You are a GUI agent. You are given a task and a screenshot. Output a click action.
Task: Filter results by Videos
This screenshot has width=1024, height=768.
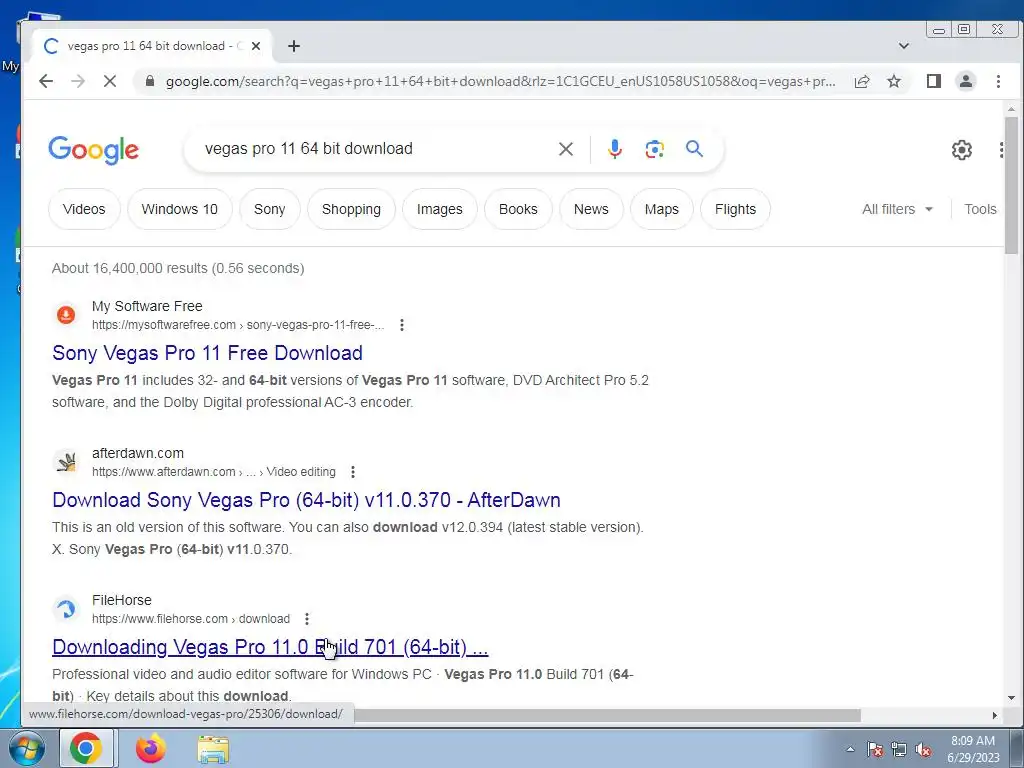pos(84,209)
